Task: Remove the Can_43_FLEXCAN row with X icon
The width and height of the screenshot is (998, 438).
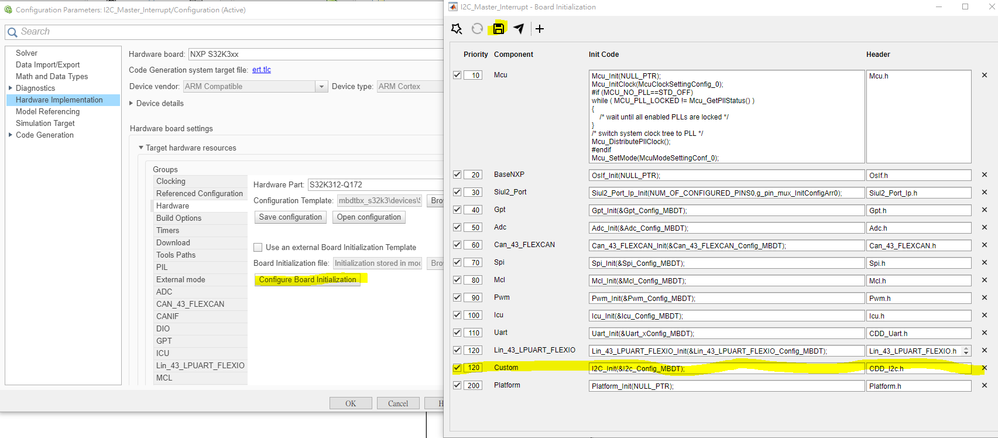Action: coord(984,245)
